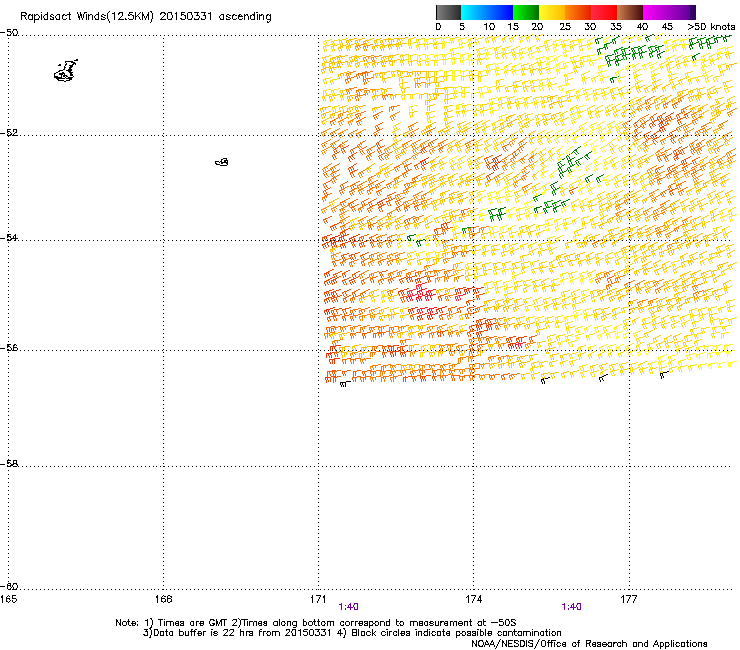Viewport: 740px width, 650px height.
Task: Click the '40' legend scale label
Action: pyautogui.click(x=642, y=27)
